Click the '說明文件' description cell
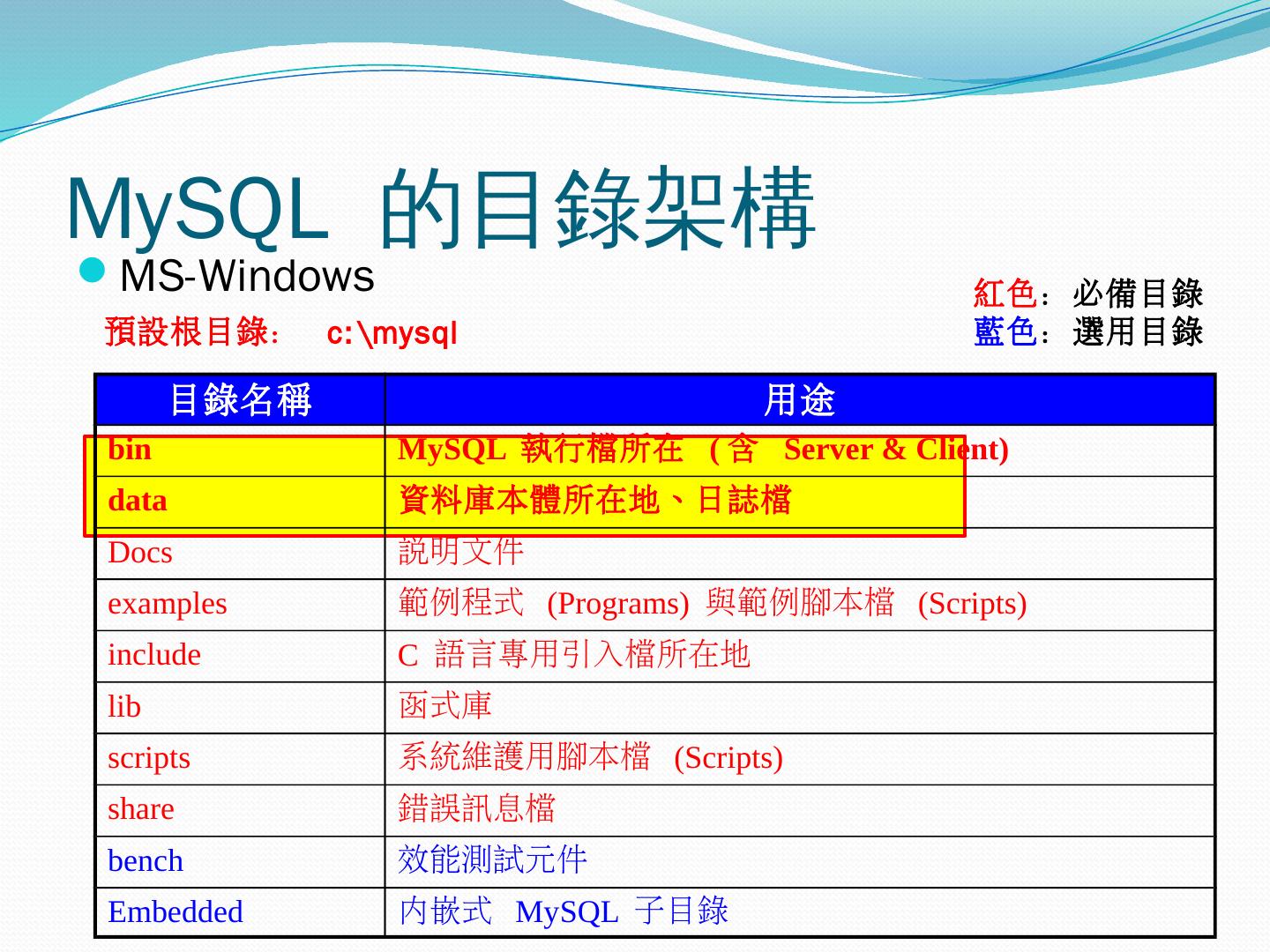This screenshot has width=1270, height=952. coord(800,554)
